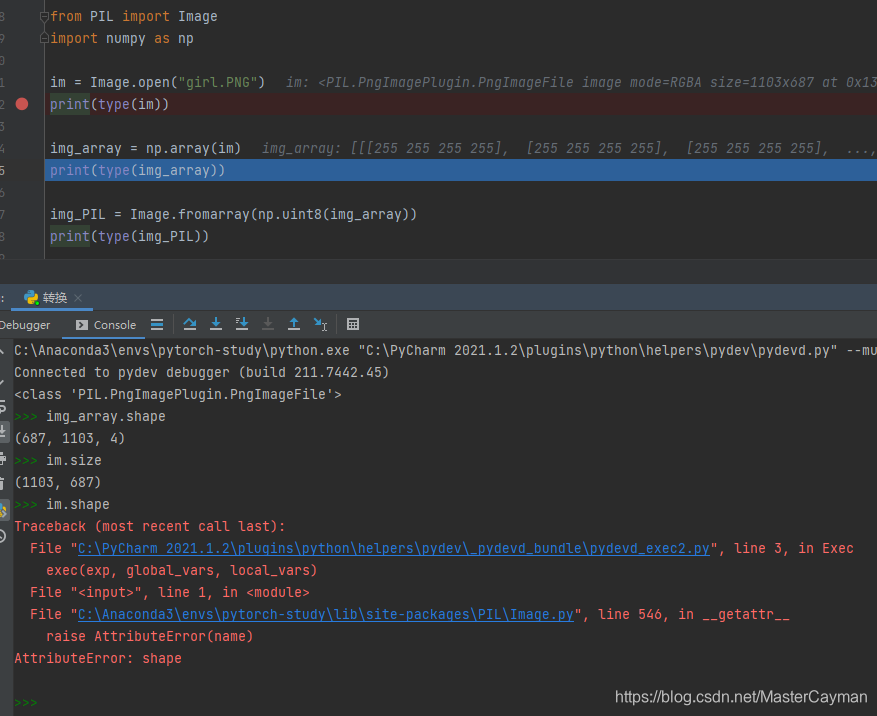Click the 'im.size' console command
The image size is (877, 716).
pos(74,460)
